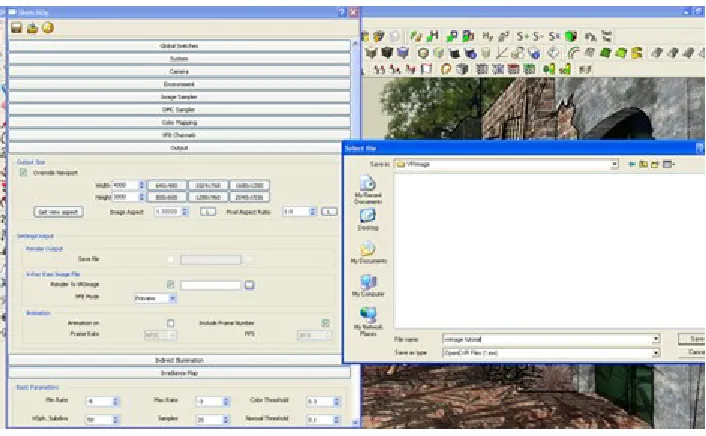
Task: Open the VFB Mode dropdown
Action: point(155,298)
